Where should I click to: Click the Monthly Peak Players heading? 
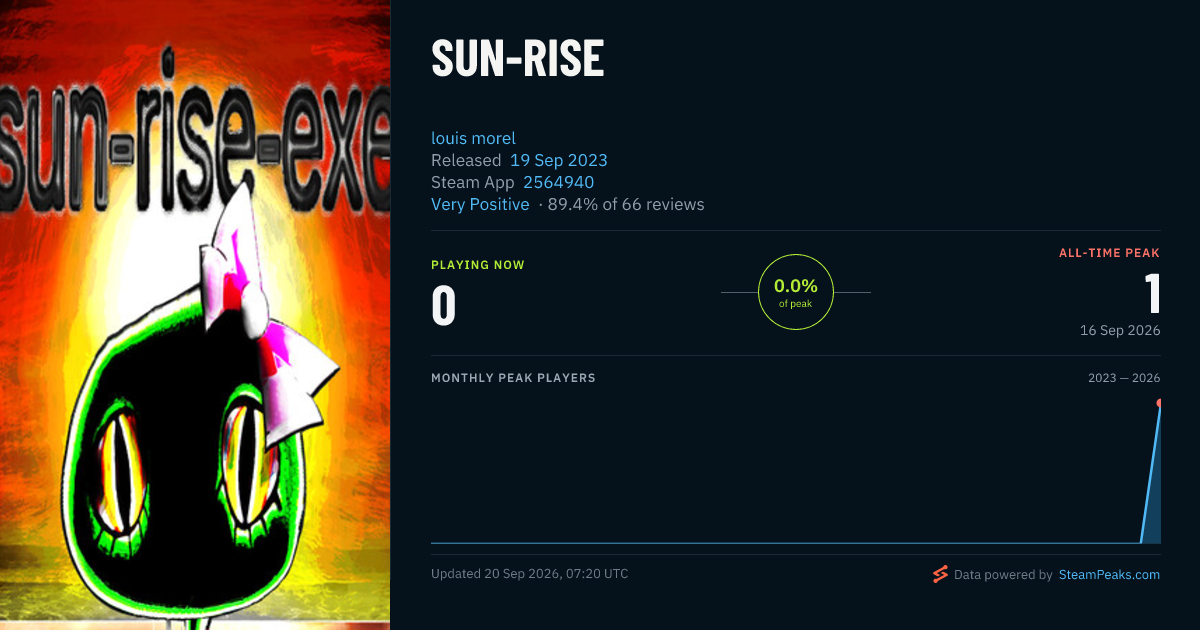pos(513,378)
